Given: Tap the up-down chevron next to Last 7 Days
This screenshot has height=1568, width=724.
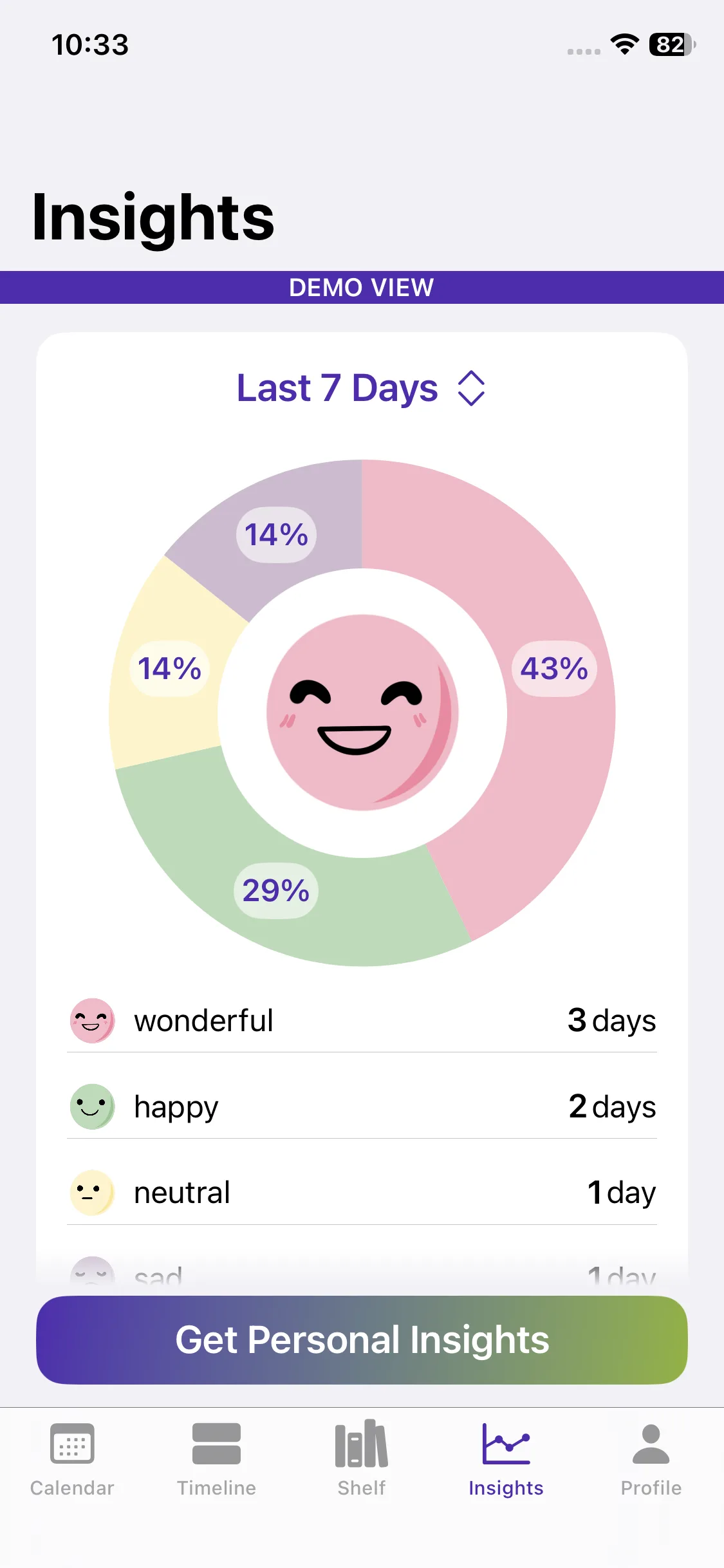Looking at the screenshot, I should point(471,388).
